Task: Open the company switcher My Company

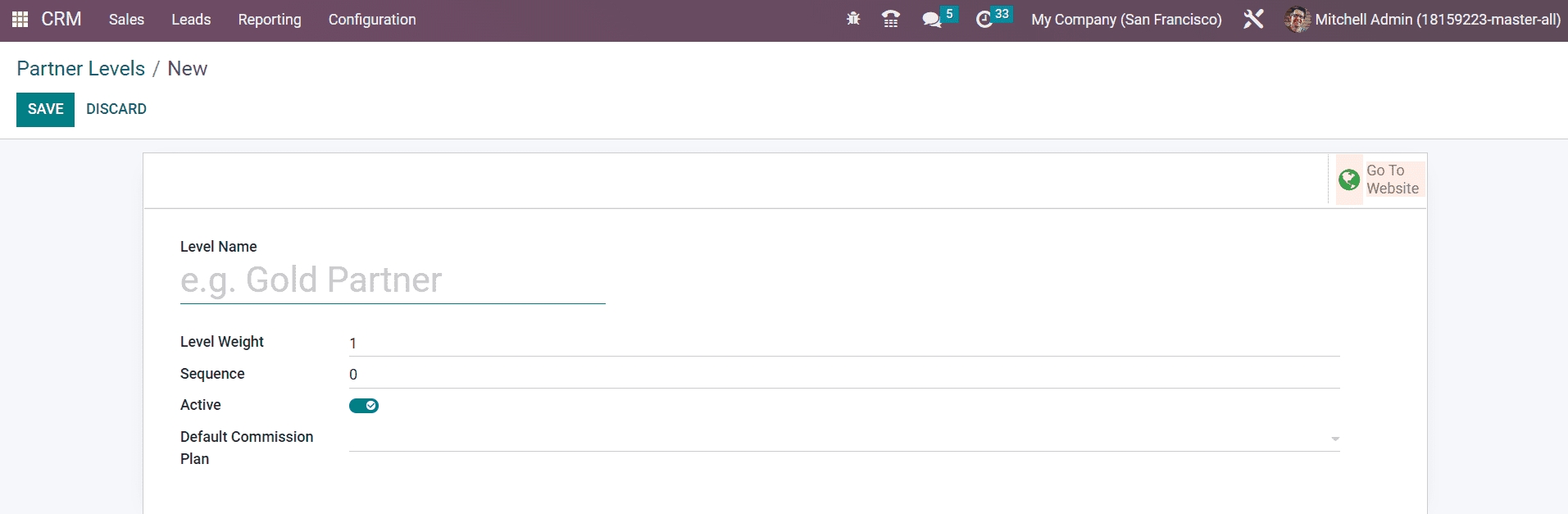Action: pyautogui.click(x=1126, y=20)
